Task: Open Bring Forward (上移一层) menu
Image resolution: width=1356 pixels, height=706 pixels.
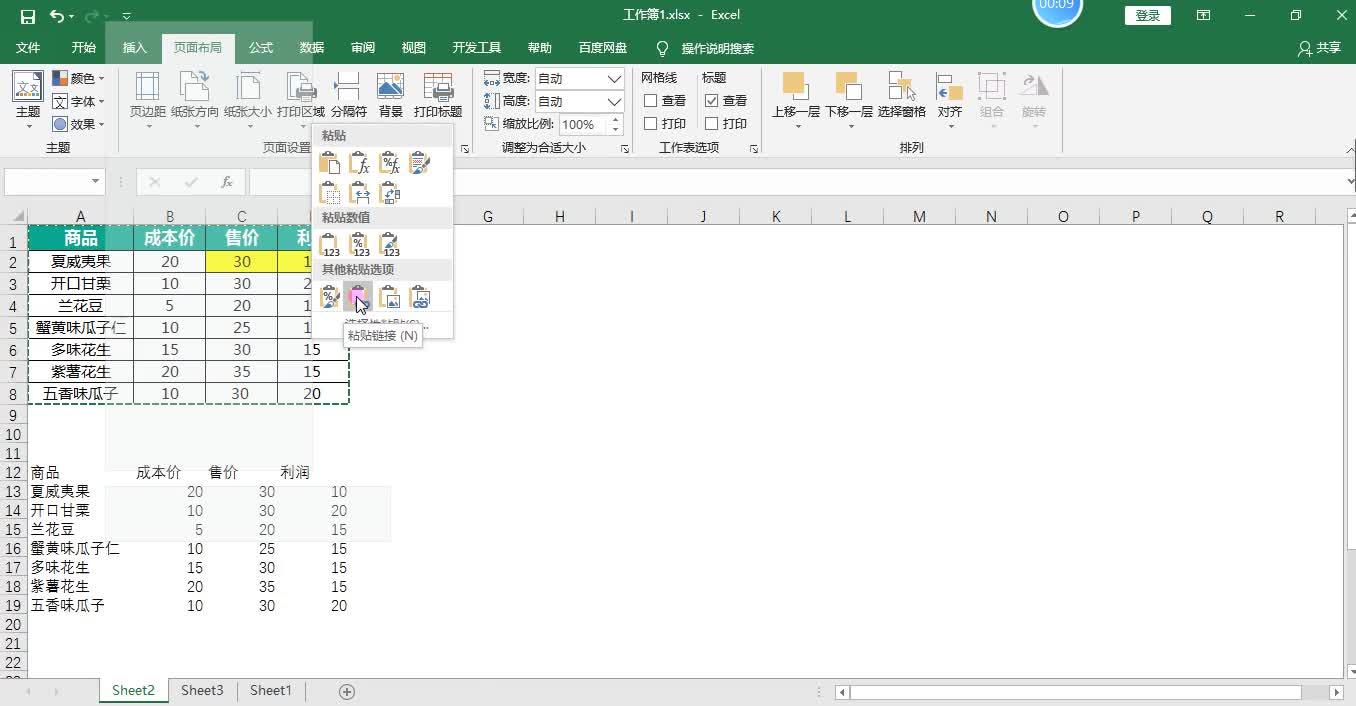Action: tap(795, 100)
